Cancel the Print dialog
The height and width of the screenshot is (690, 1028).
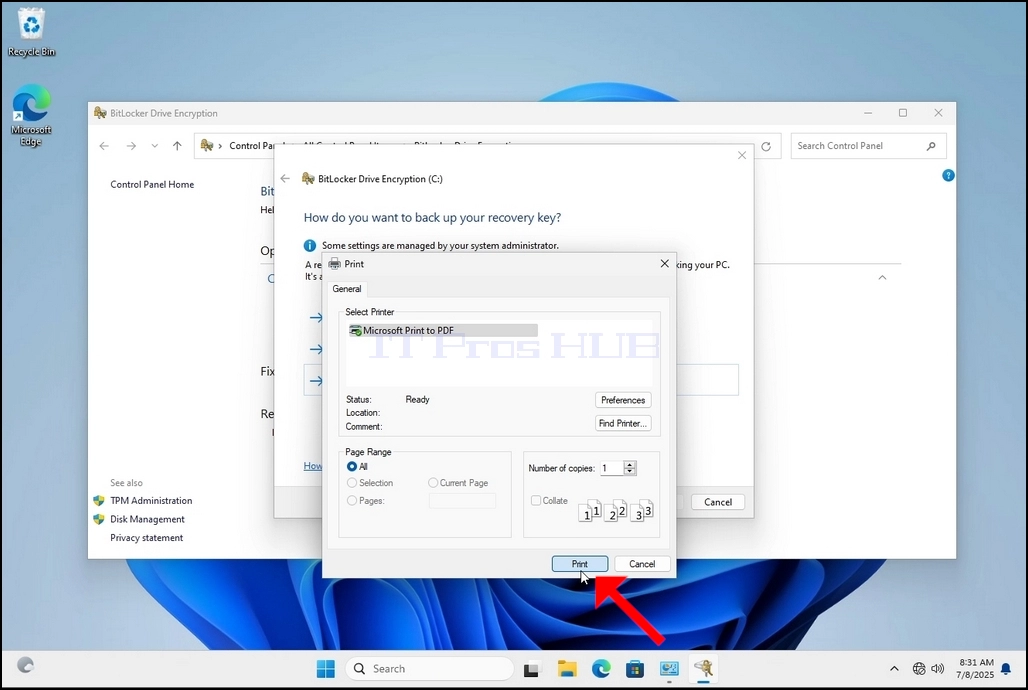tap(642, 564)
